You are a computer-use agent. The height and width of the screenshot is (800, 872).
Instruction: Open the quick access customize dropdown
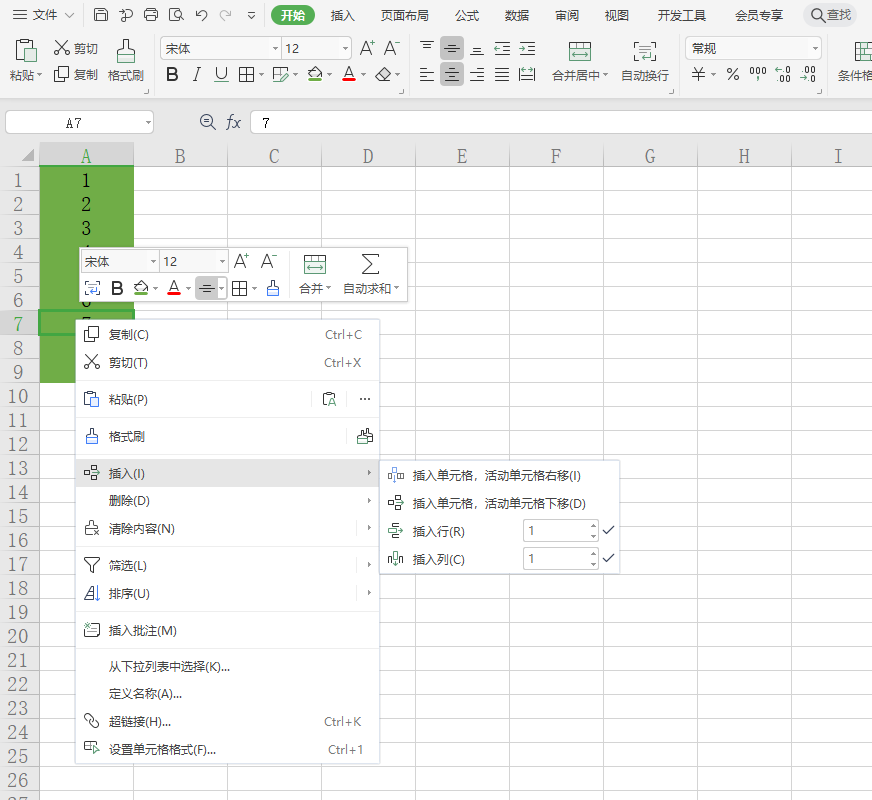[251, 16]
